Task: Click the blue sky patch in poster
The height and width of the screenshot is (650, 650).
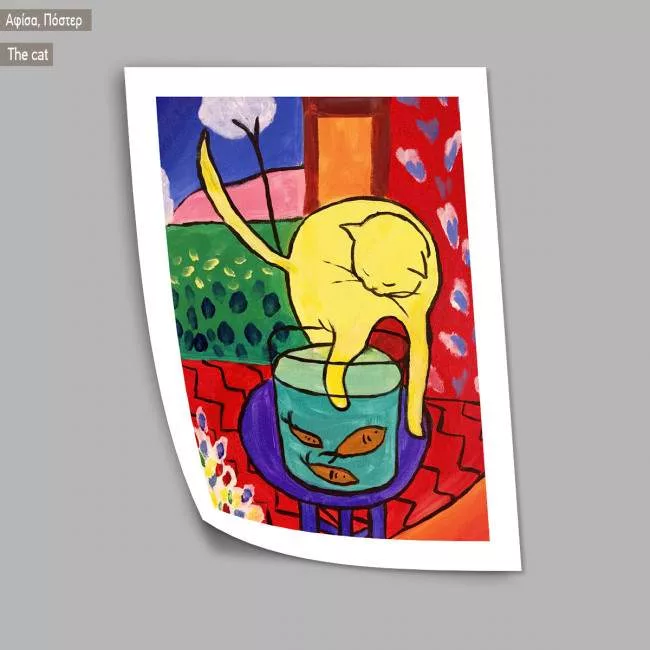Action: (x=180, y=140)
